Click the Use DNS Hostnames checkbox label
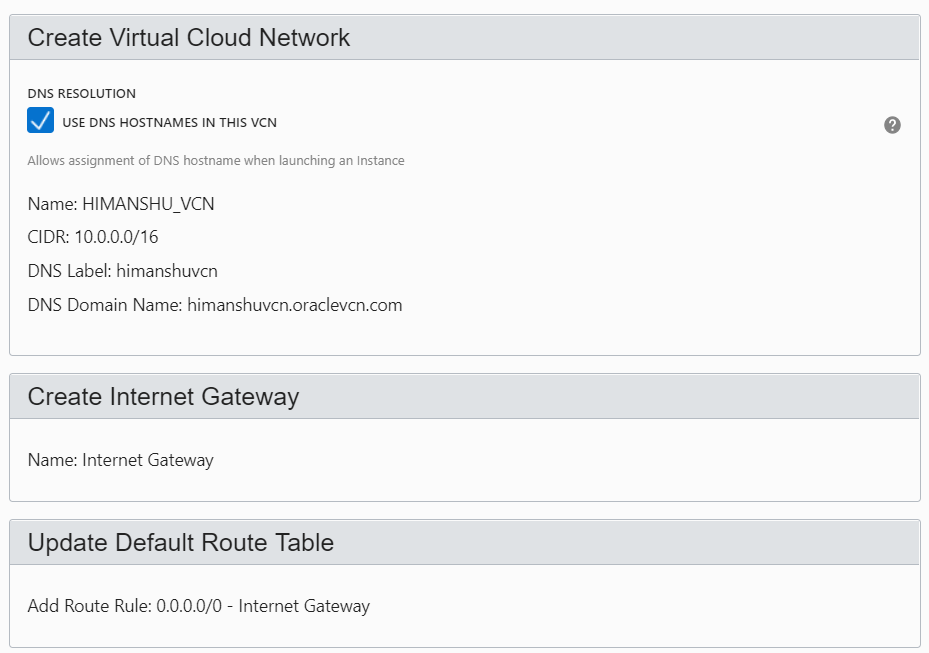The height and width of the screenshot is (653, 929). (x=169, y=123)
